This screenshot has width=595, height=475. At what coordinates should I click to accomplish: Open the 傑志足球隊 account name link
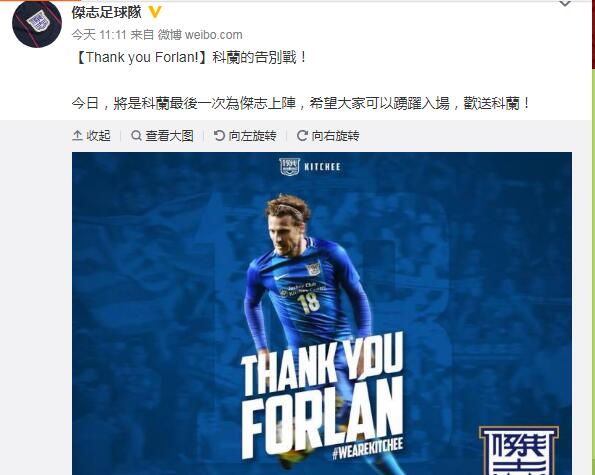pos(107,13)
